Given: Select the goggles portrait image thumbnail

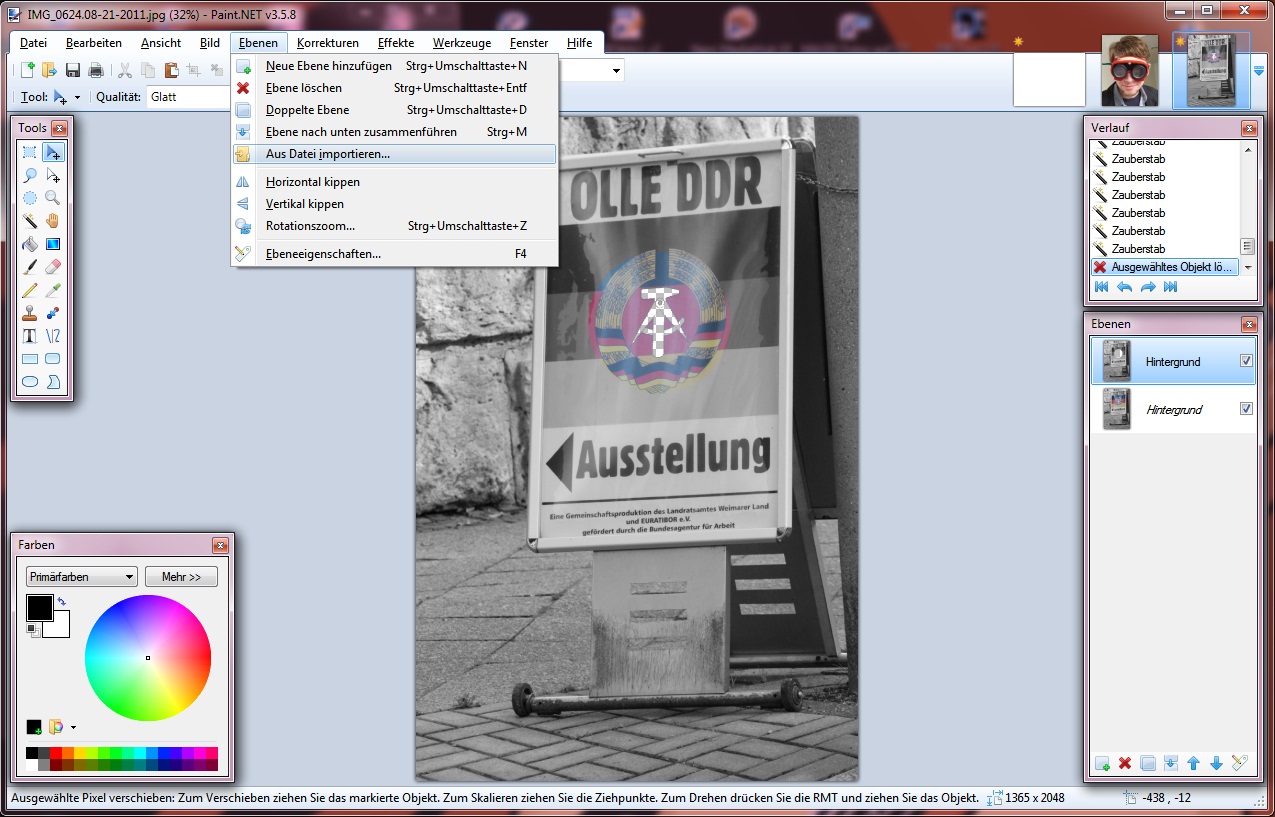Looking at the screenshot, I should pos(1129,70).
